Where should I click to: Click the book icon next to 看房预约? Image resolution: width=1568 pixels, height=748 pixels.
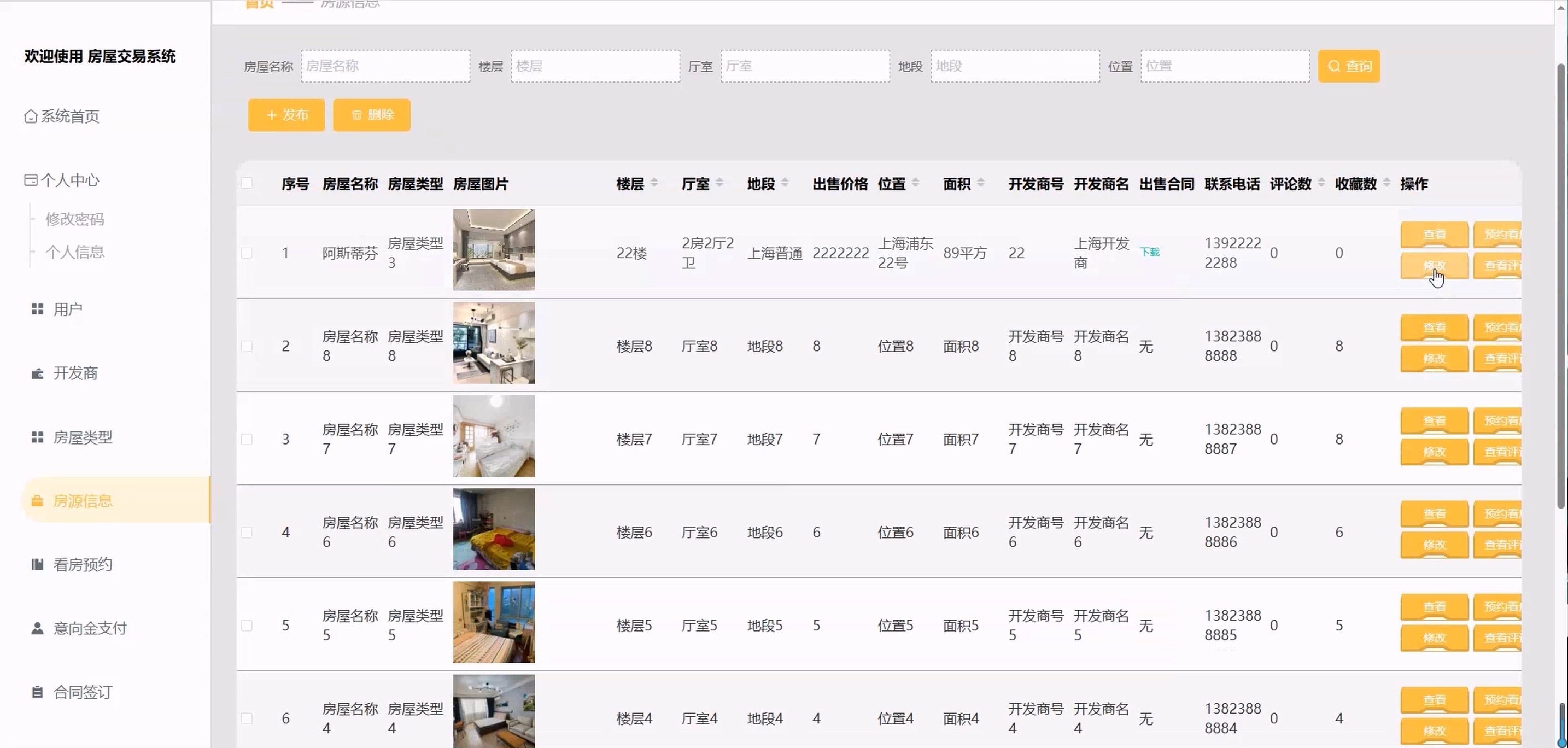[x=37, y=564]
